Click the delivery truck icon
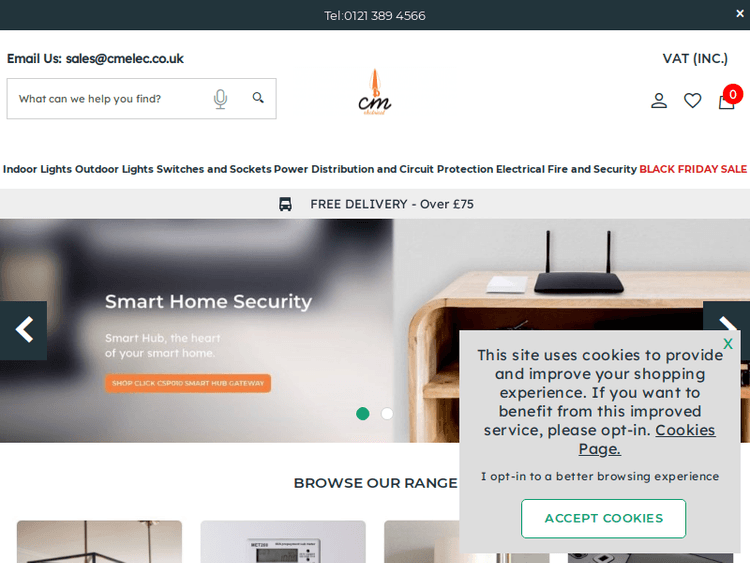750x563 pixels. coord(285,204)
